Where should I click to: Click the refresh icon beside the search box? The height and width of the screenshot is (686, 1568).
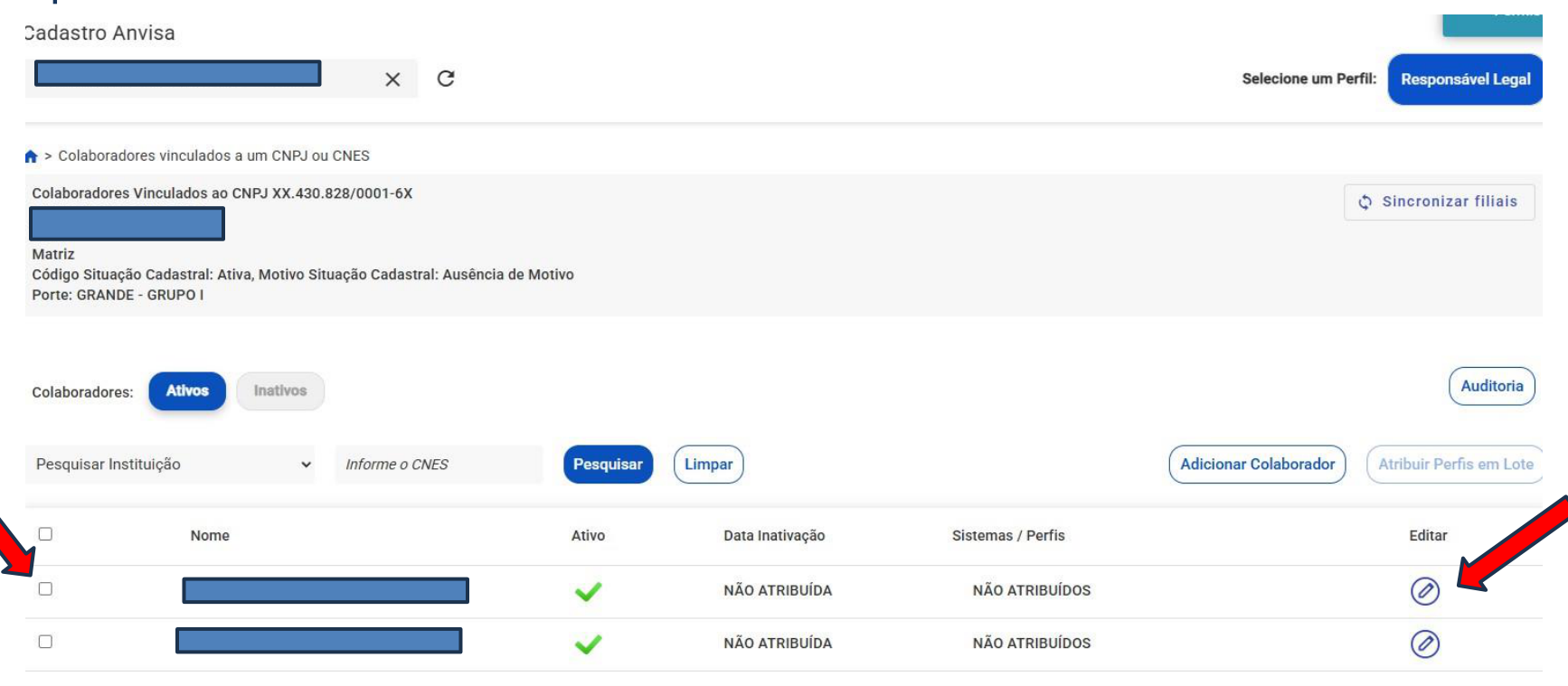coord(446,79)
